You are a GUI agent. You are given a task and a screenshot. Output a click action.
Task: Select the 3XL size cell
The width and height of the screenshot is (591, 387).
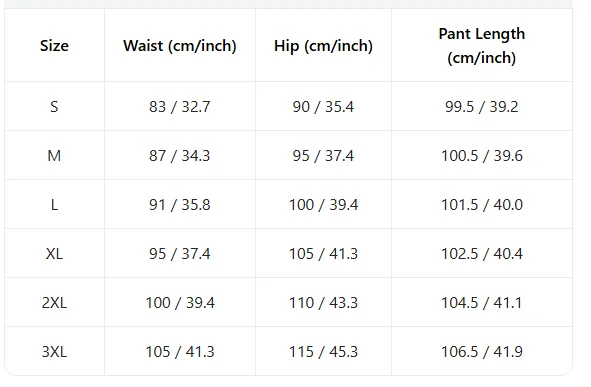tap(54, 352)
